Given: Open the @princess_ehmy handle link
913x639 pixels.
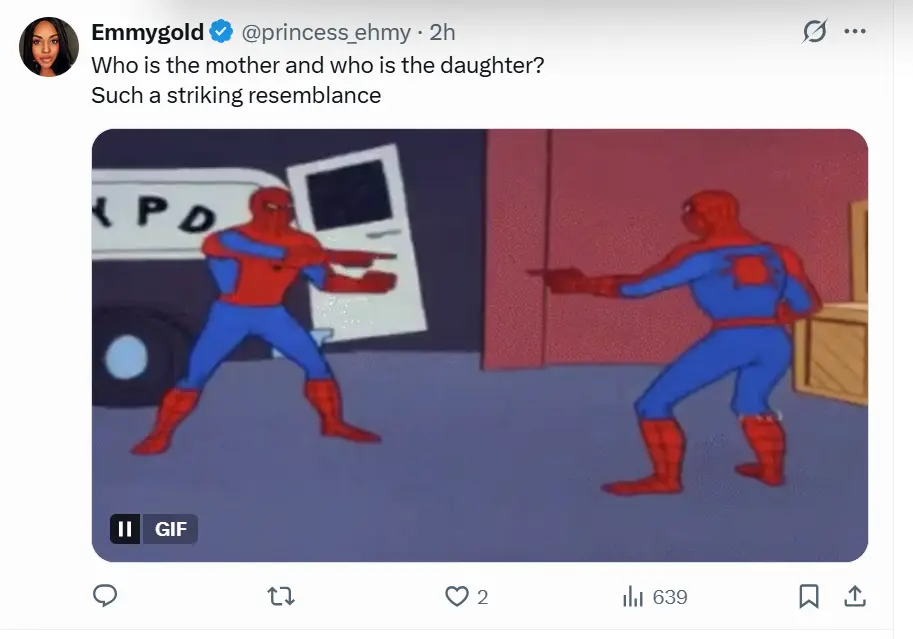Looking at the screenshot, I should point(326,33).
